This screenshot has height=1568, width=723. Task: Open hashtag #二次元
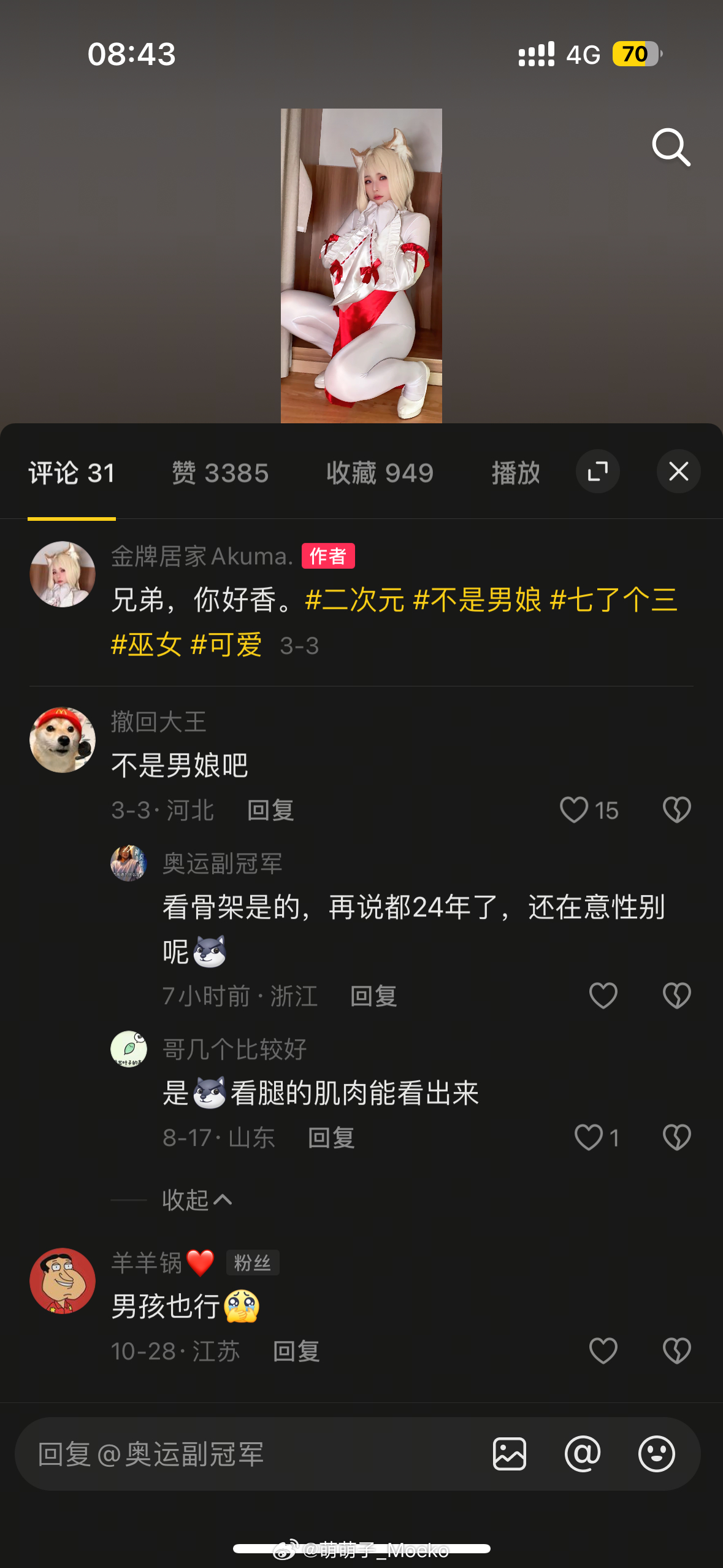click(x=354, y=599)
